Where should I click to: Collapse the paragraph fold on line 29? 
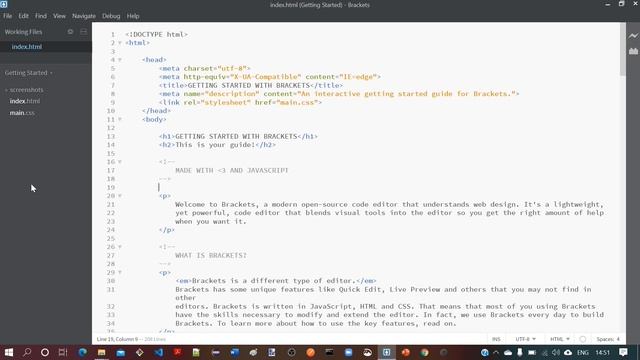pos(120,272)
